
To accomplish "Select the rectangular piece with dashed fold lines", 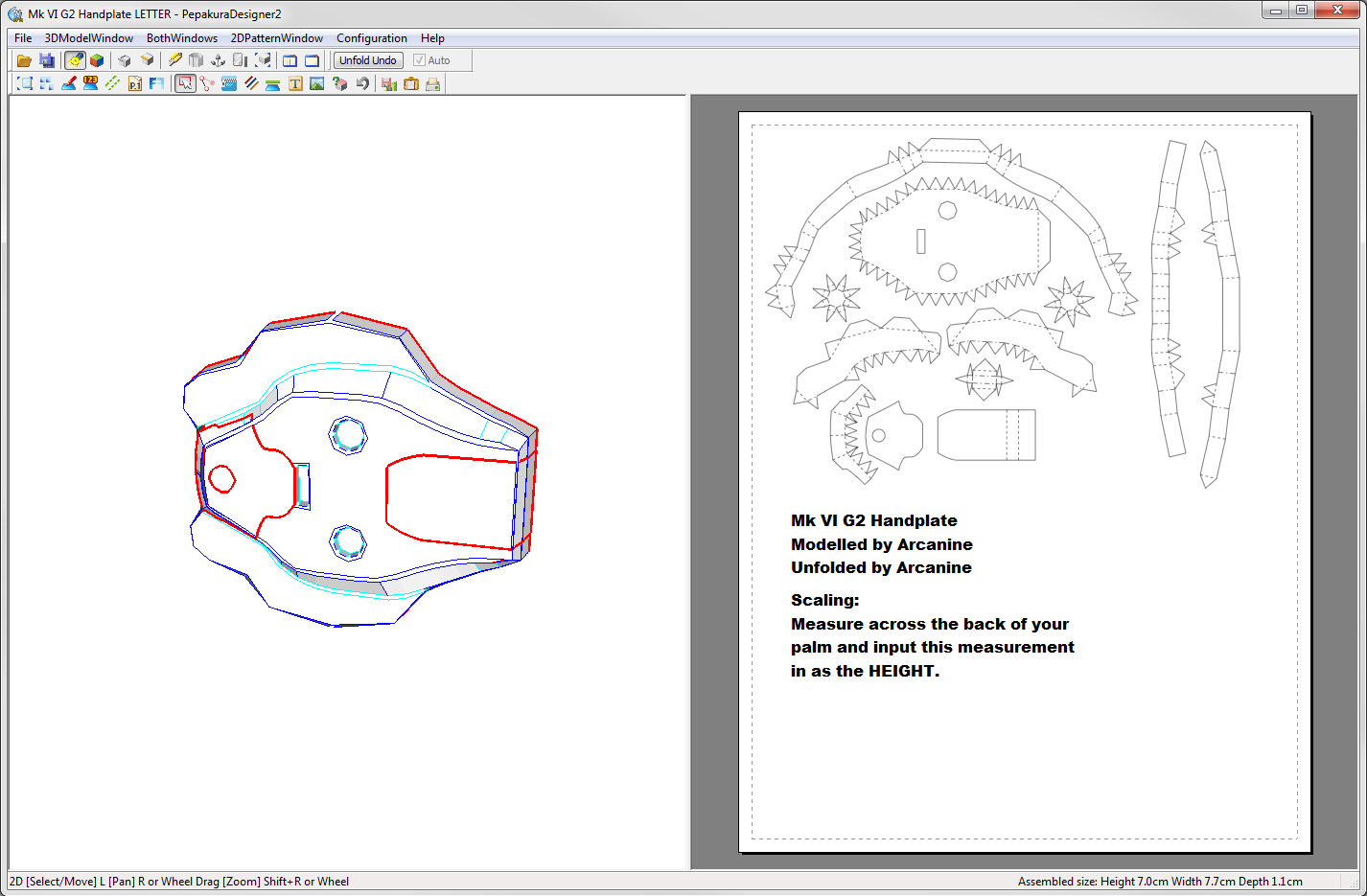I will click(986, 435).
